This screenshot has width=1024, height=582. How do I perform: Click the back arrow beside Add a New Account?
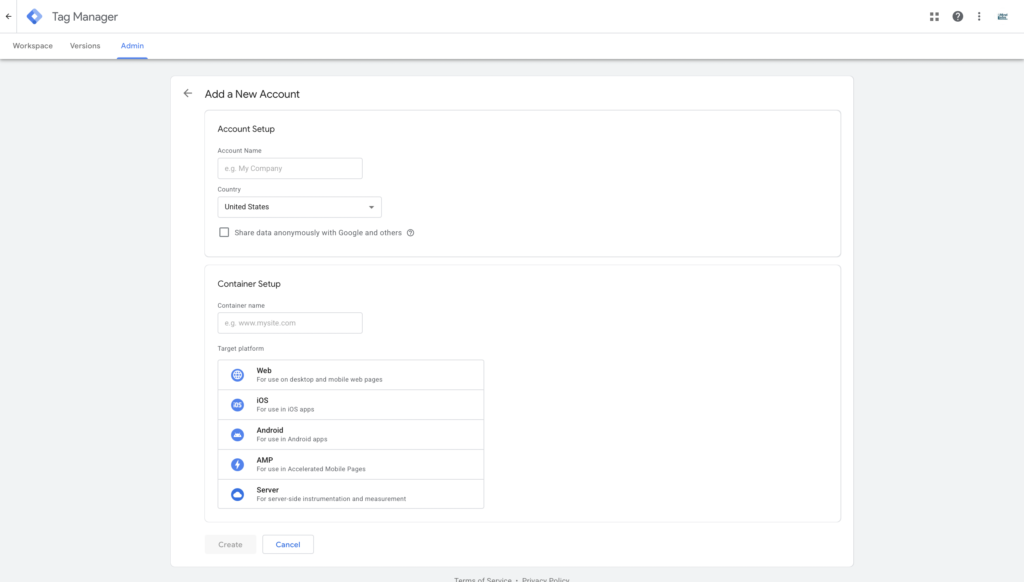[x=187, y=93]
